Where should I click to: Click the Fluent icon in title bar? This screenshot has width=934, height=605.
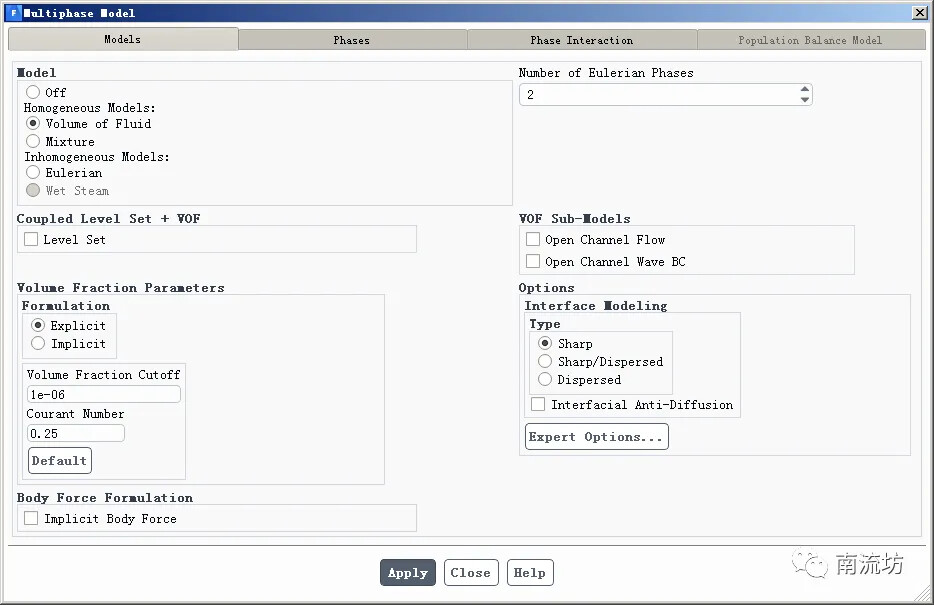click(13, 13)
